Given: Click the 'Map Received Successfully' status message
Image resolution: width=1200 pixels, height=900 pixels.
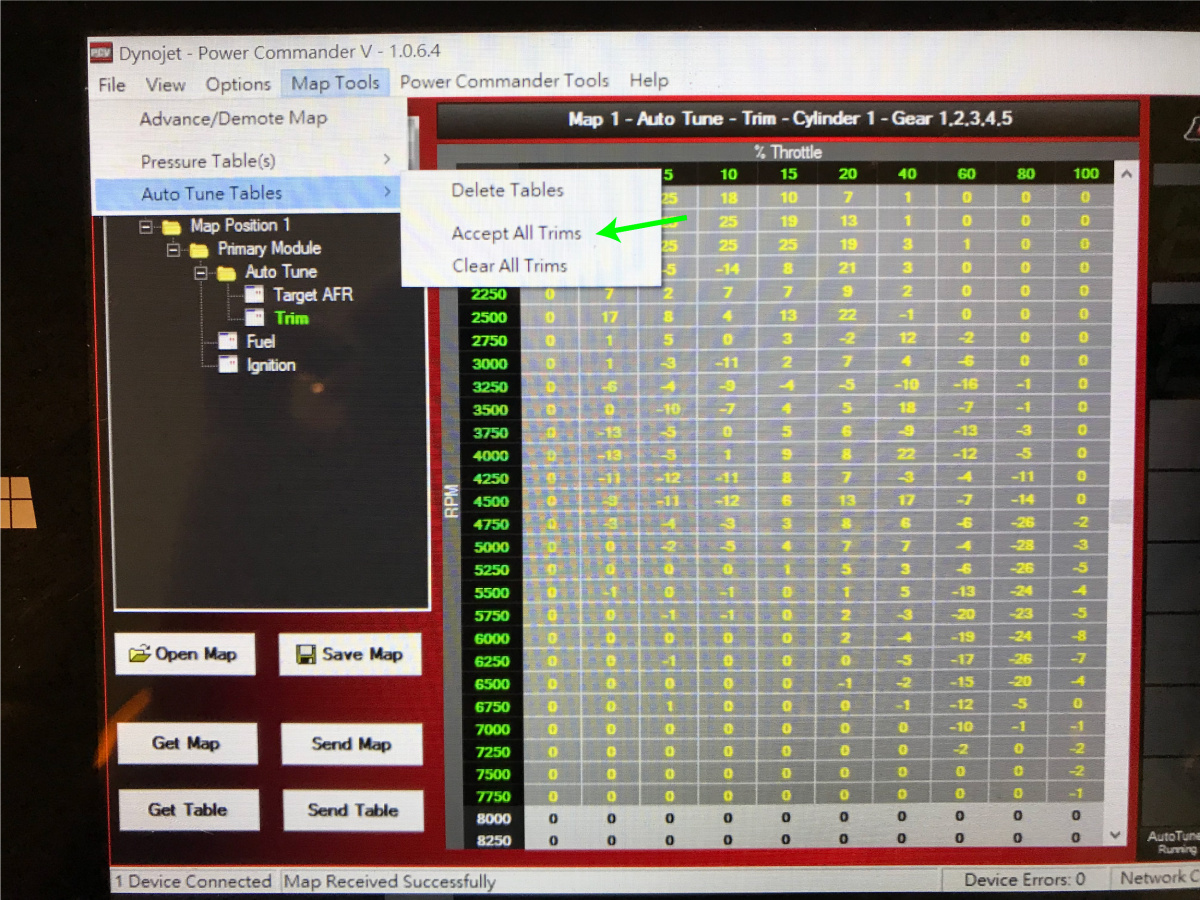Looking at the screenshot, I should tap(390, 881).
